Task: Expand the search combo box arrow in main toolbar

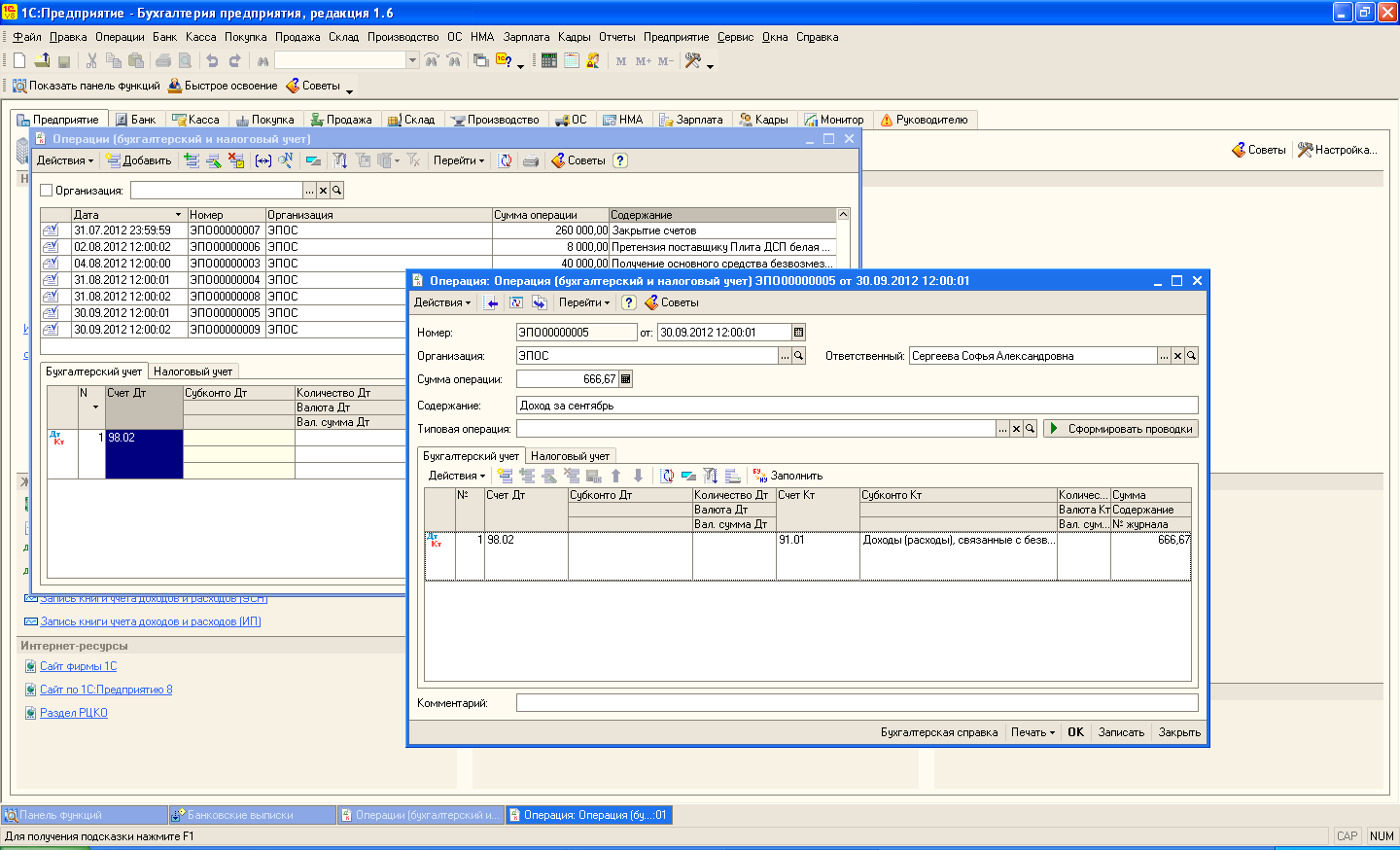Action: tap(412, 60)
